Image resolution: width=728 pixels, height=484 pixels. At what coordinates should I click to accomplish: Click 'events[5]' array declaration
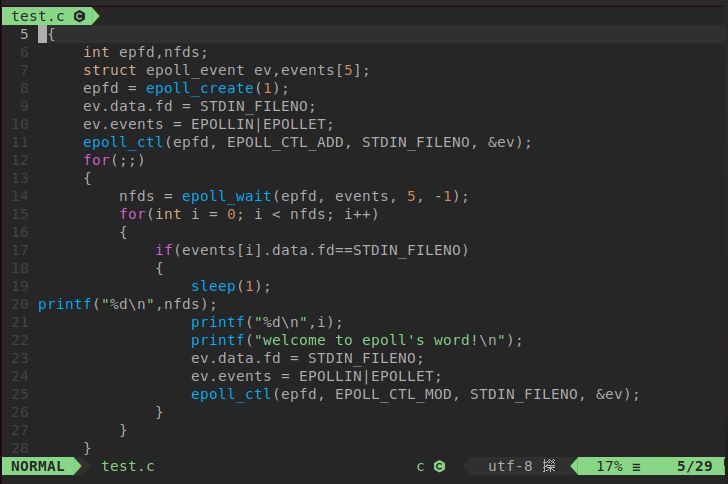(321, 70)
